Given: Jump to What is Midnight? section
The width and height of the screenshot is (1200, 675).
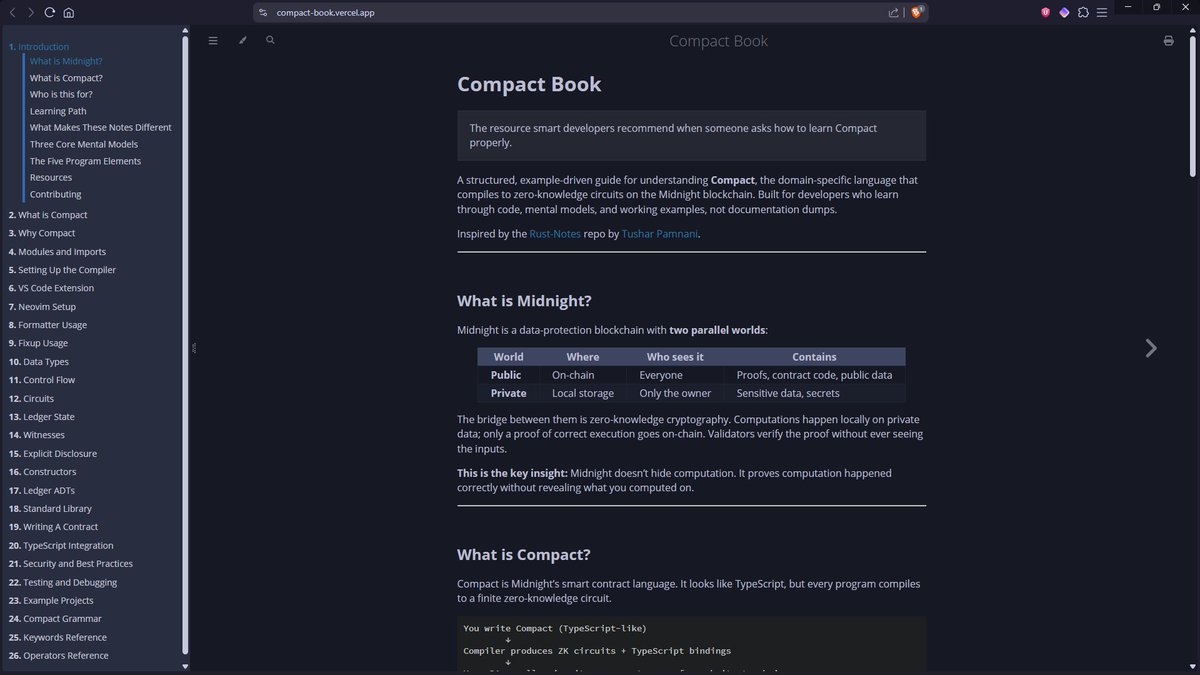Looking at the screenshot, I should [66, 61].
